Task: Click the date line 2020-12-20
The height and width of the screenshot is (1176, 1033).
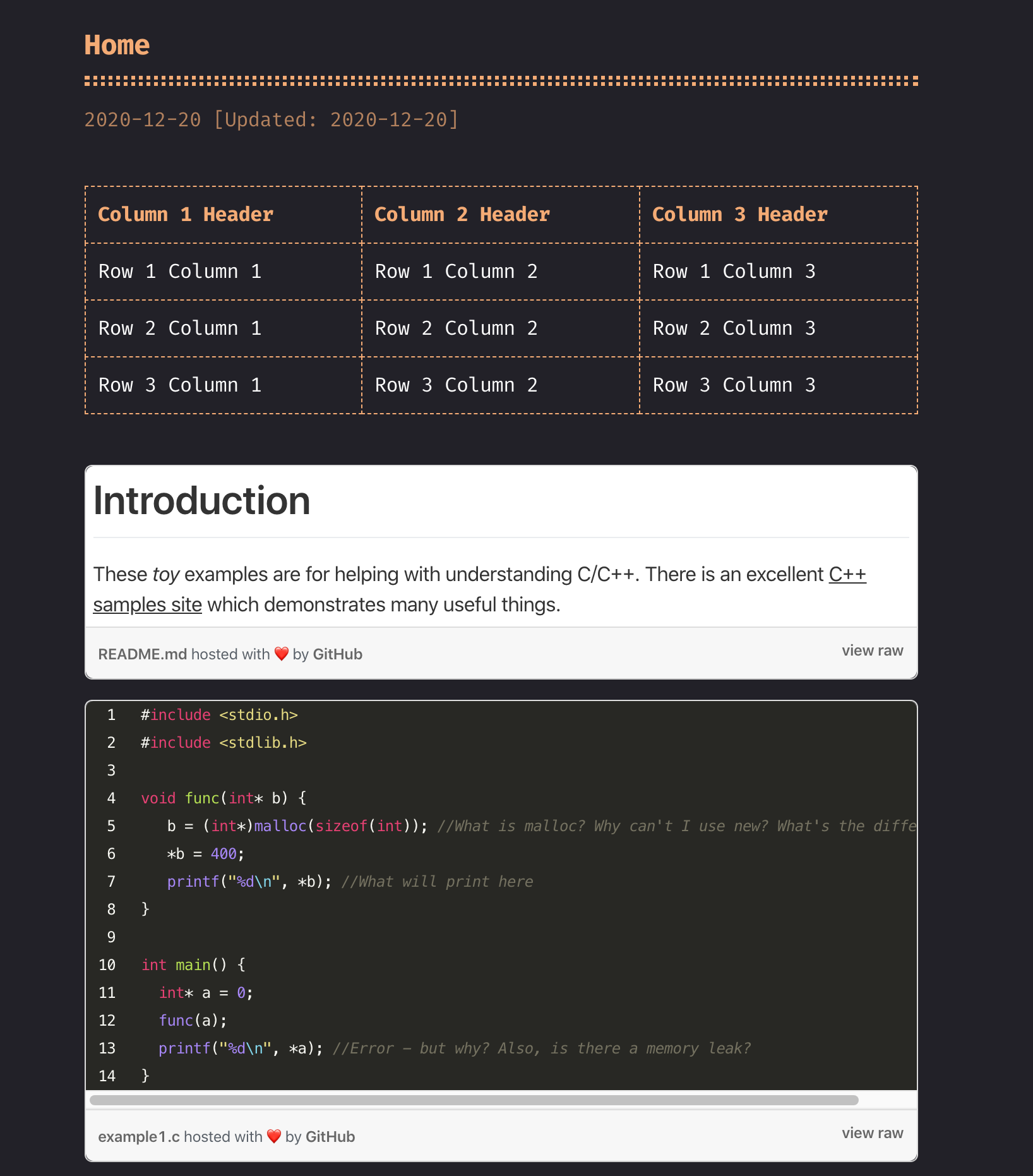Action: (271, 119)
